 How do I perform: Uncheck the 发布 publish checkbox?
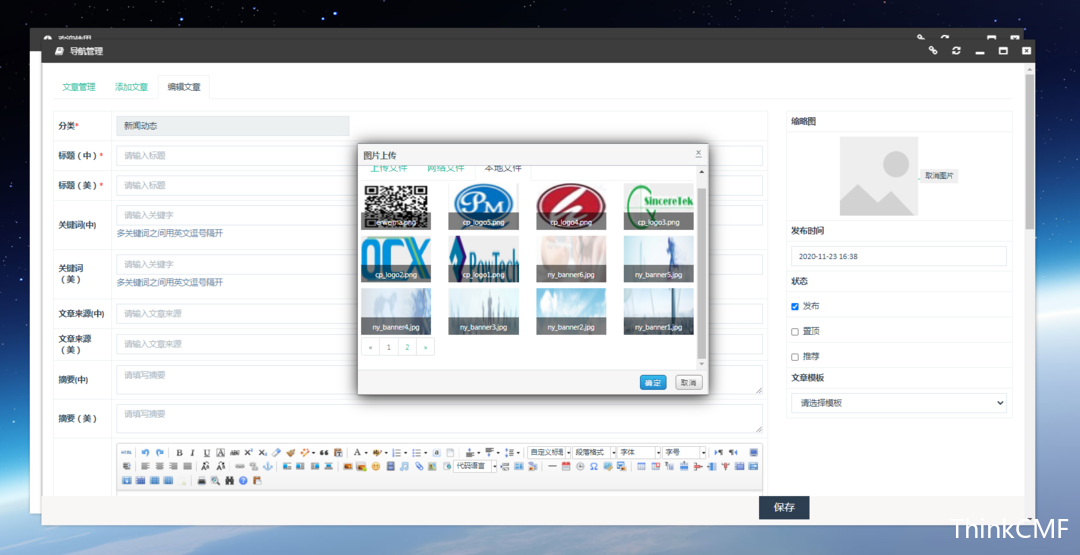(x=795, y=306)
